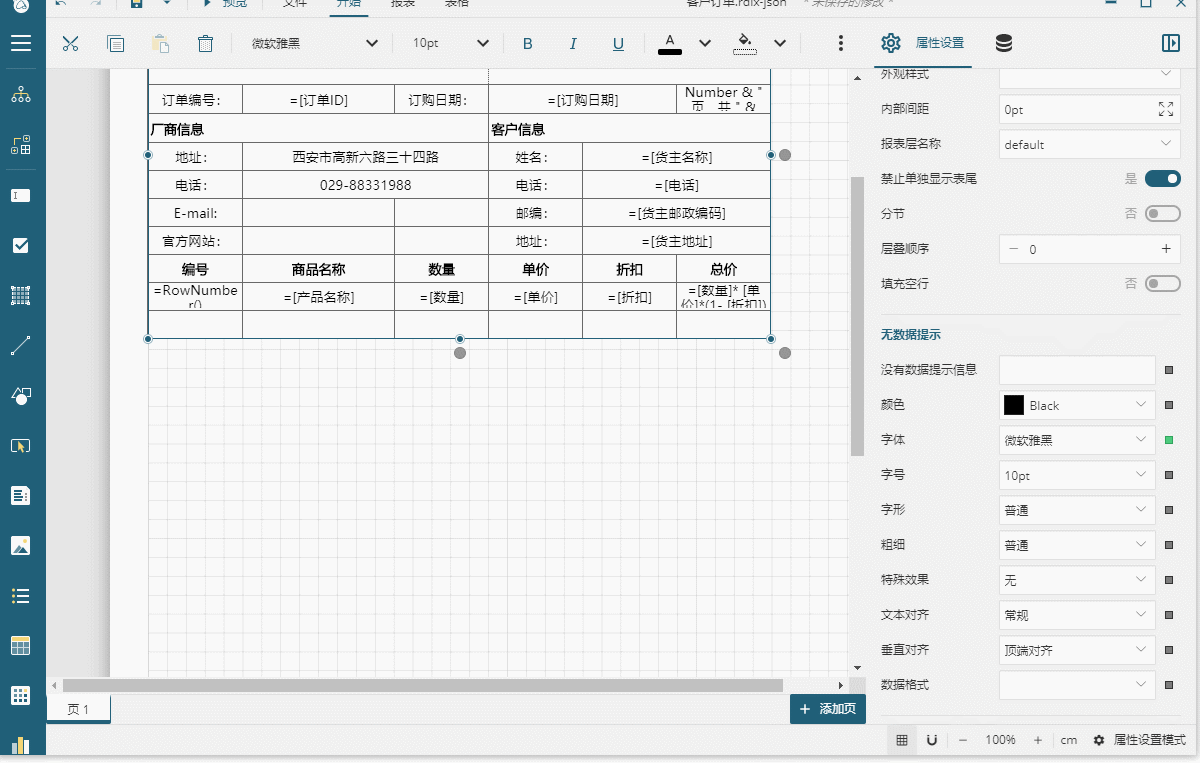Open the report explorer tree icon
This screenshot has width=1200, height=763.
(x=21, y=95)
